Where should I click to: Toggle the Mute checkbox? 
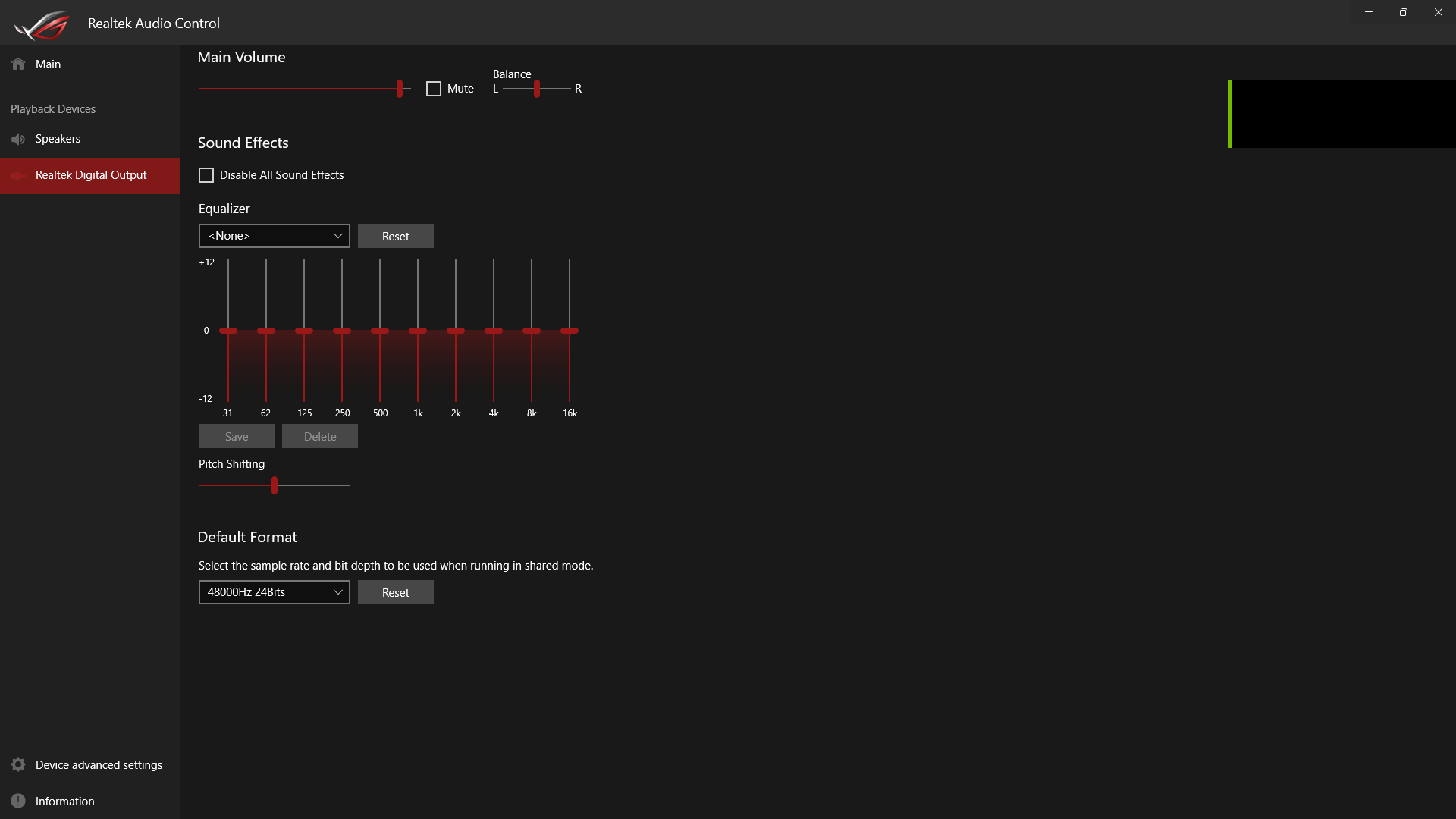(x=434, y=89)
